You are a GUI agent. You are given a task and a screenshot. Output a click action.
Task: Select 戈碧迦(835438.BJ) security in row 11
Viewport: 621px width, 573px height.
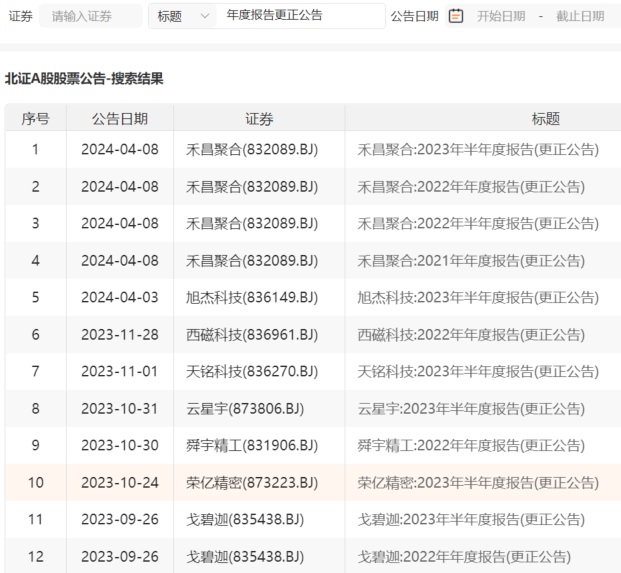pos(245,520)
